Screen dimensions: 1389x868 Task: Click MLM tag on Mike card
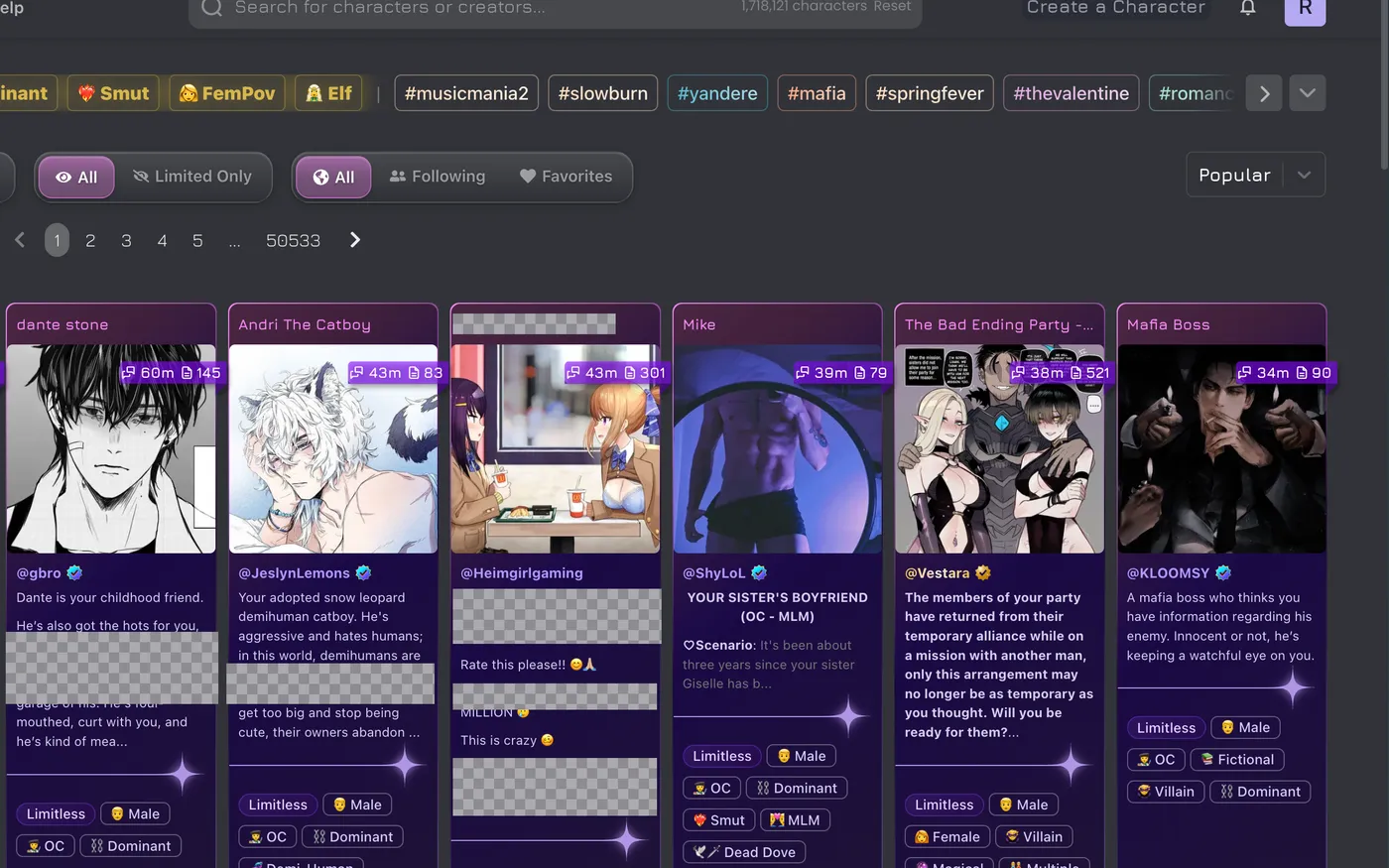click(796, 820)
